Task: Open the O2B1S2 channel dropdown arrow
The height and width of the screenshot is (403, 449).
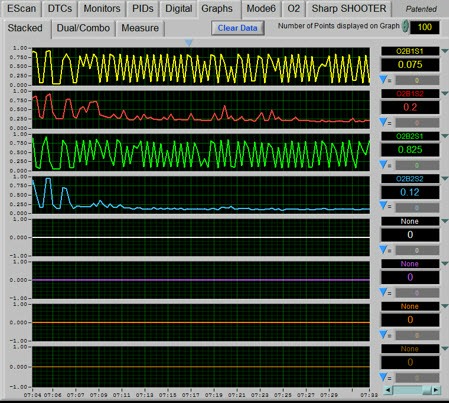Action: [x=445, y=94]
